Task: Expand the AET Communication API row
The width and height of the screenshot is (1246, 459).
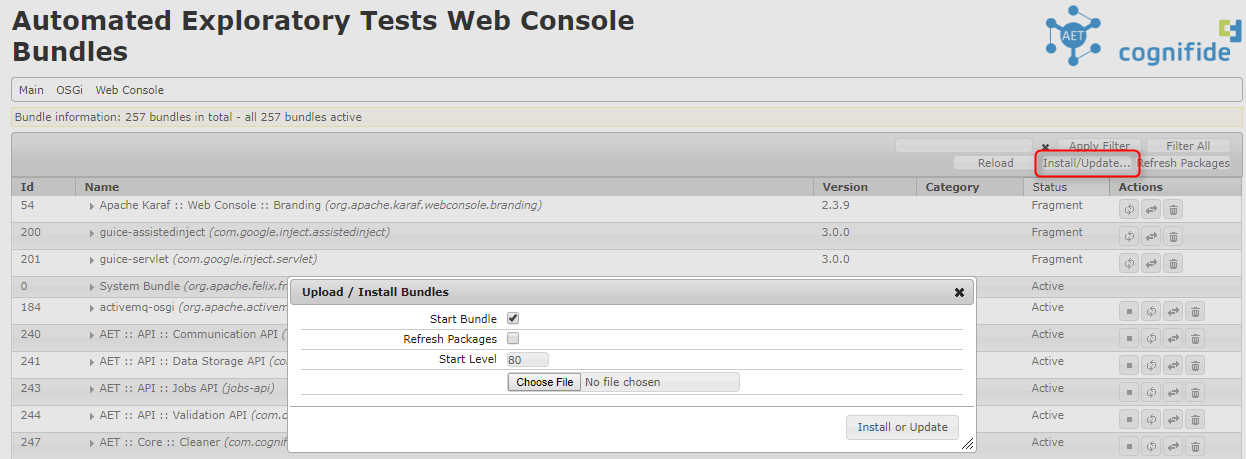Action: click(92, 335)
